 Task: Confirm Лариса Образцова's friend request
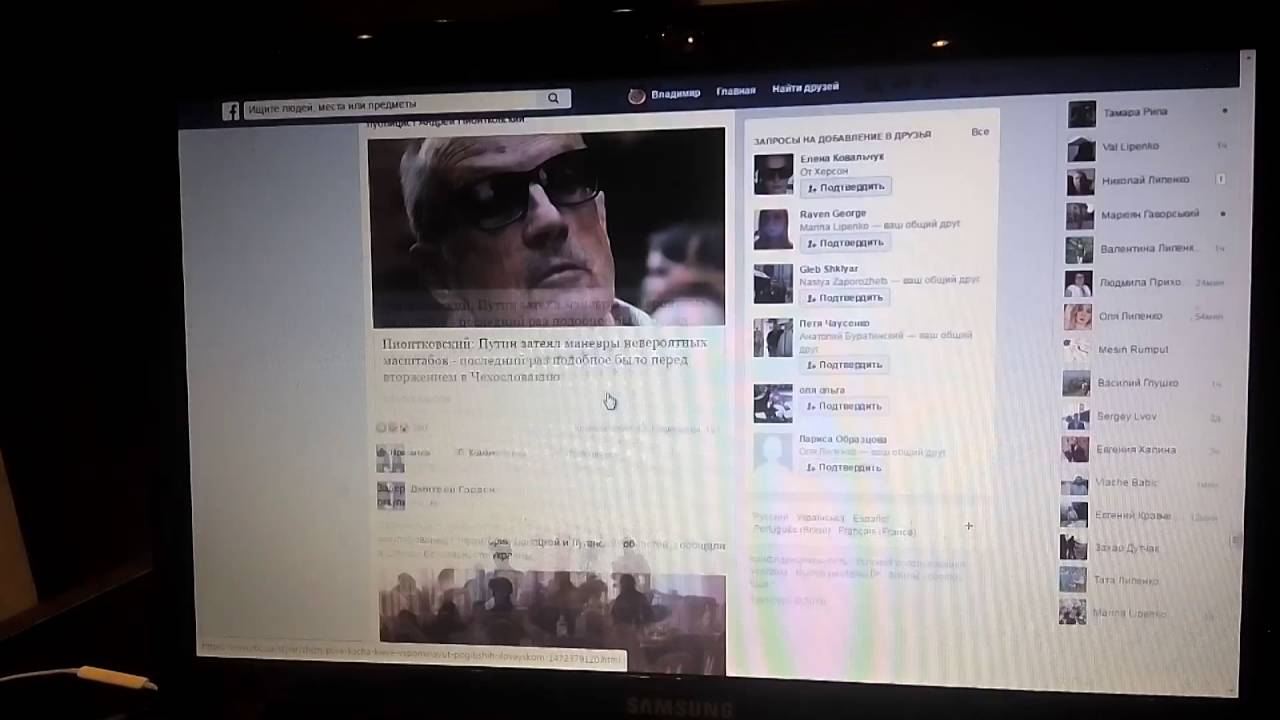[846, 467]
